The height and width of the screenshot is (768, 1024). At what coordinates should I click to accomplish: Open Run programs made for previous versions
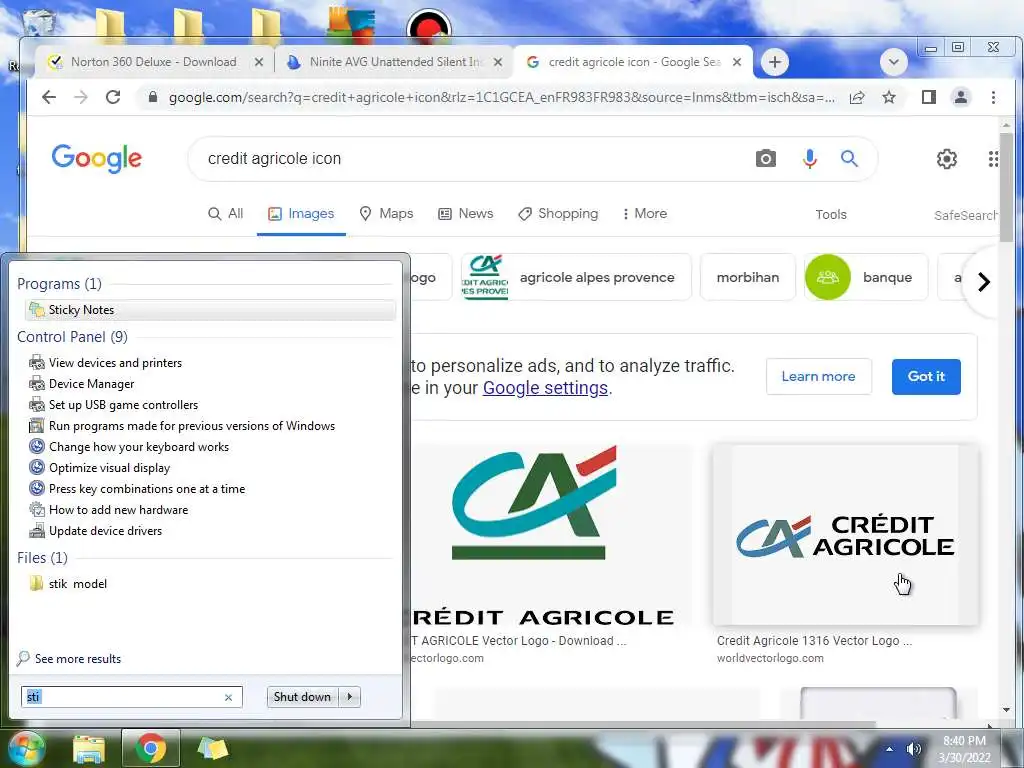coord(191,426)
